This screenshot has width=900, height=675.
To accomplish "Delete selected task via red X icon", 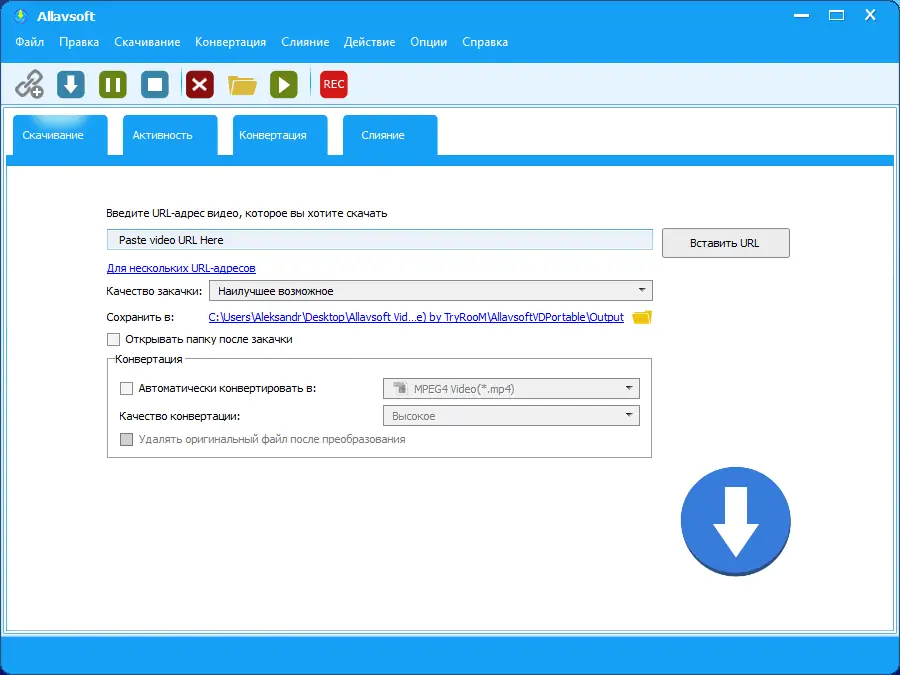I will click(x=199, y=84).
